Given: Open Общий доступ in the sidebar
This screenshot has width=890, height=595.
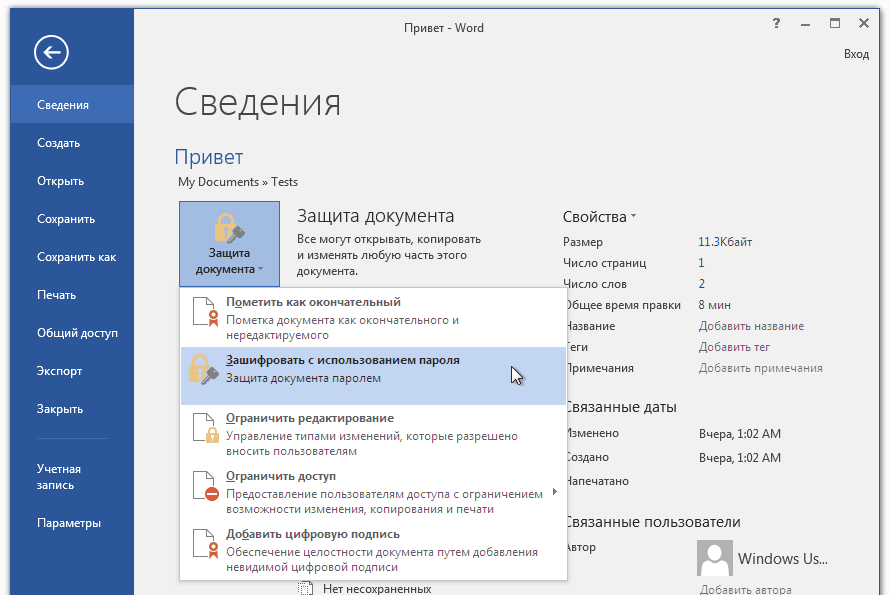Looking at the screenshot, I should (x=72, y=333).
